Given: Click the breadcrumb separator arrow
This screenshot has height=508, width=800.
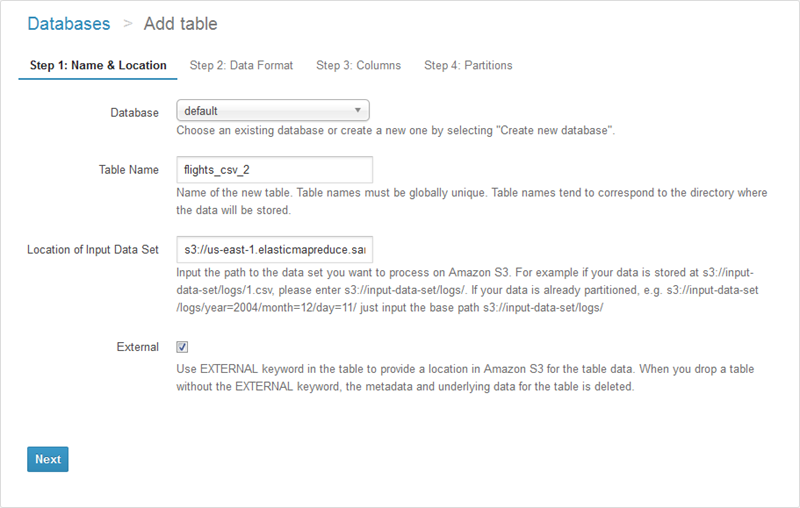Looking at the screenshot, I should (x=128, y=23).
